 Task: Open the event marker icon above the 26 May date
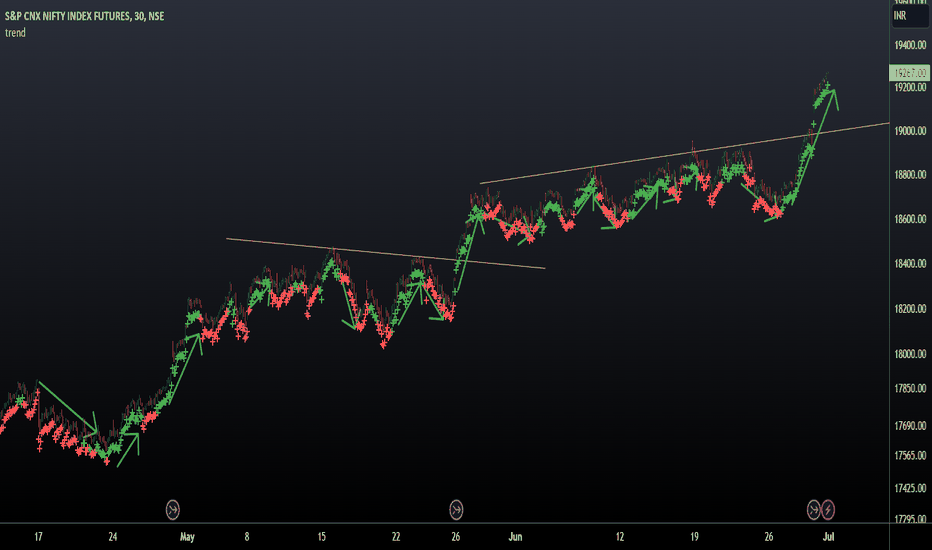[456, 510]
